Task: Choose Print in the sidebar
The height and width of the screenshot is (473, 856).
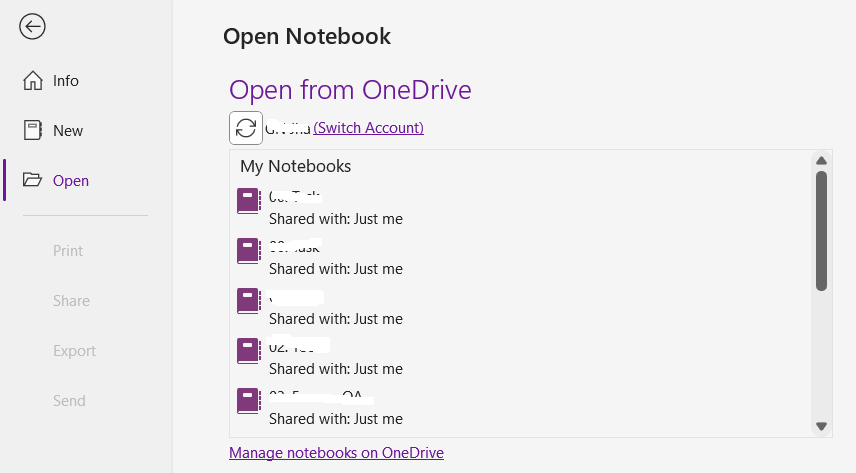Action: 68,251
